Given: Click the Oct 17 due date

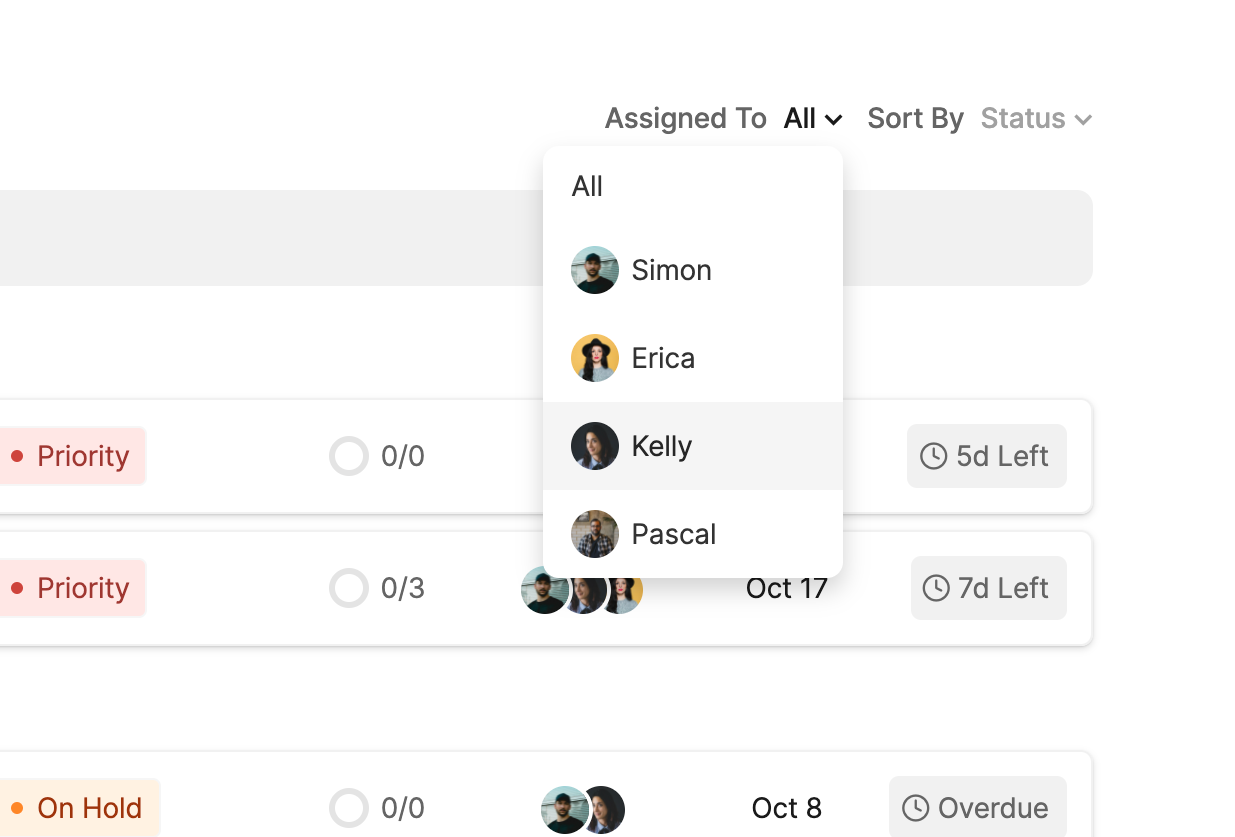Looking at the screenshot, I should [x=786, y=588].
